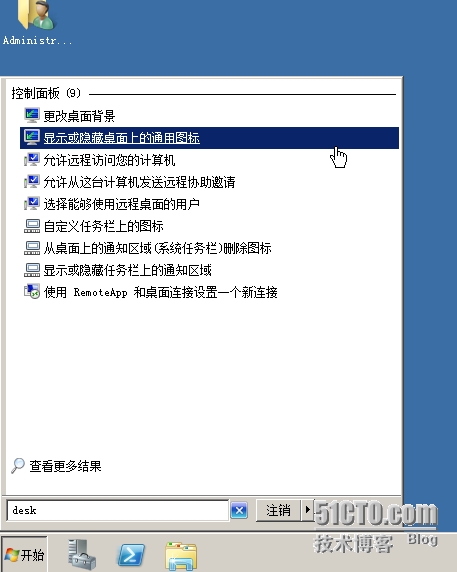Open 显示或隐藏任务栏上的通知区域
Image resolution: width=457 pixels, height=572 pixels.
click(x=127, y=270)
